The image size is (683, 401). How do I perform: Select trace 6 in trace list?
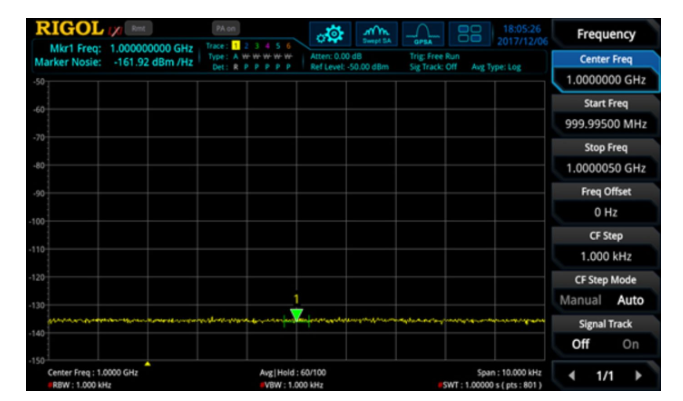point(288,45)
